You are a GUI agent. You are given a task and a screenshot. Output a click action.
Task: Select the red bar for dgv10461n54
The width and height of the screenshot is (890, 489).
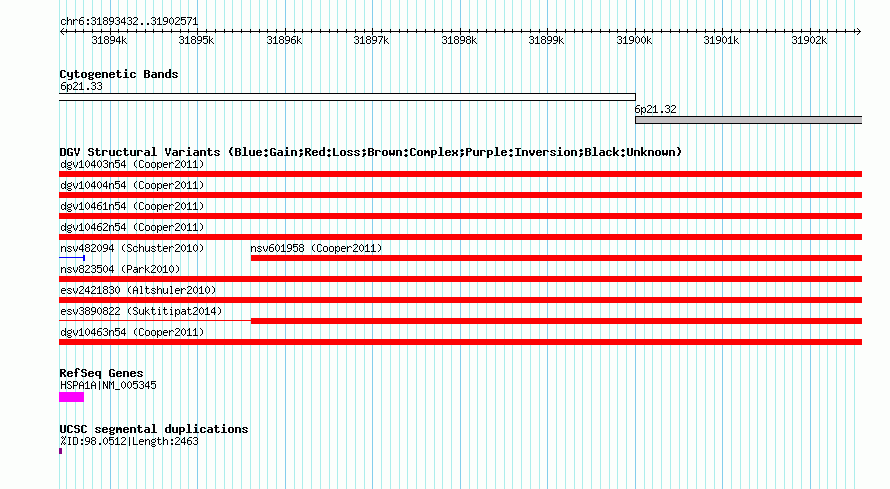point(460,216)
